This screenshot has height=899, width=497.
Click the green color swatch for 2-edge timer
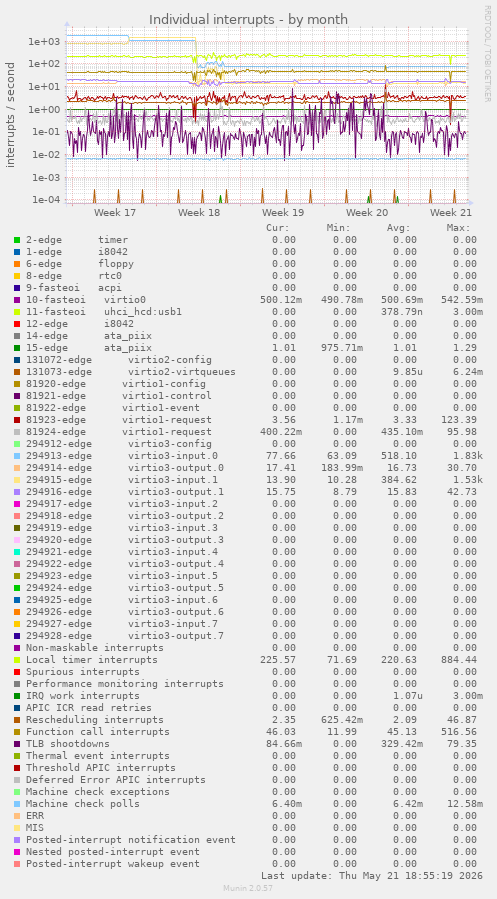17,240
